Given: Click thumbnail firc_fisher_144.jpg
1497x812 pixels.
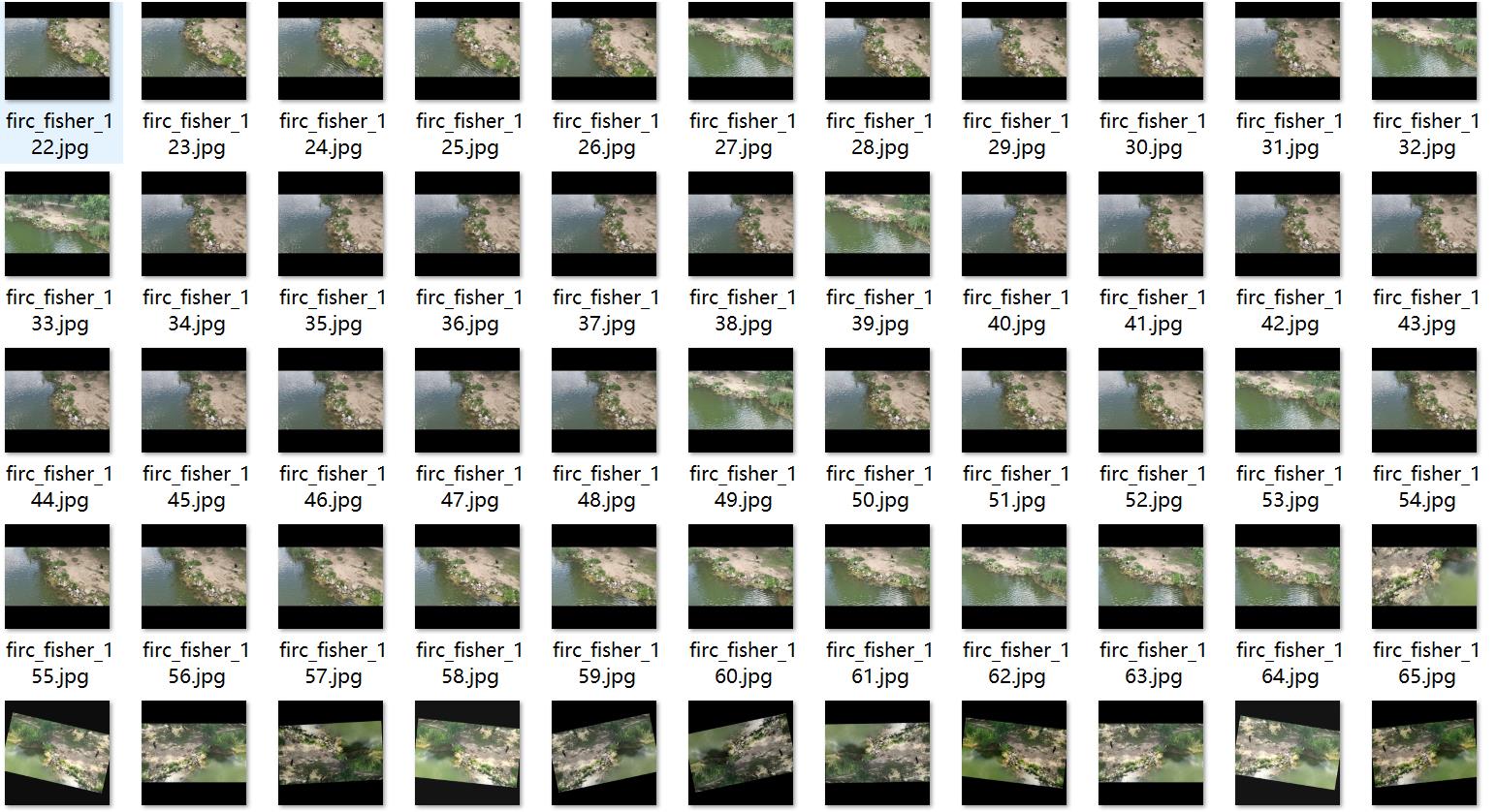Looking at the screenshot, I should point(57,400).
